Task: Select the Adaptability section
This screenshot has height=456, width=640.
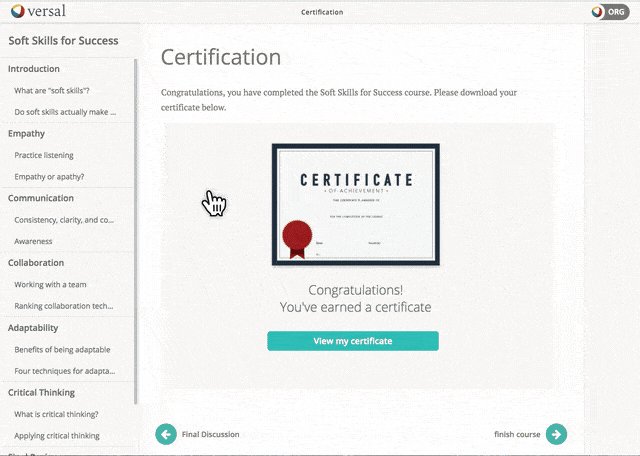Action: click(x=33, y=328)
